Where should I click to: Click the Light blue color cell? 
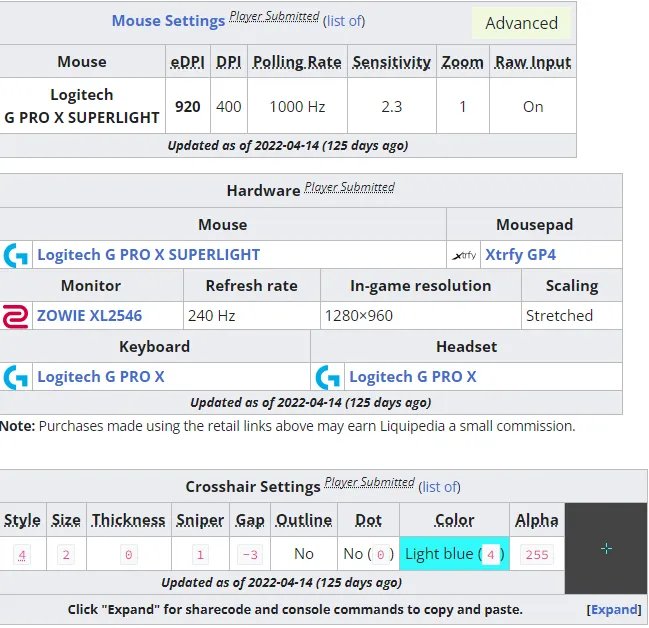[454, 554]
